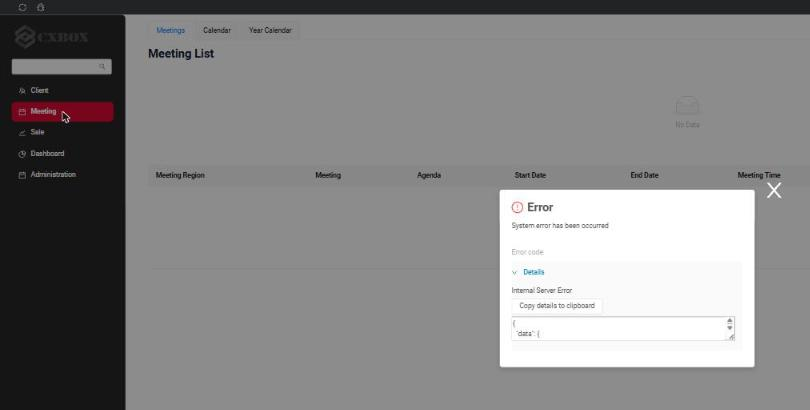Click the home icon in top bar

(x=41, y=7)
